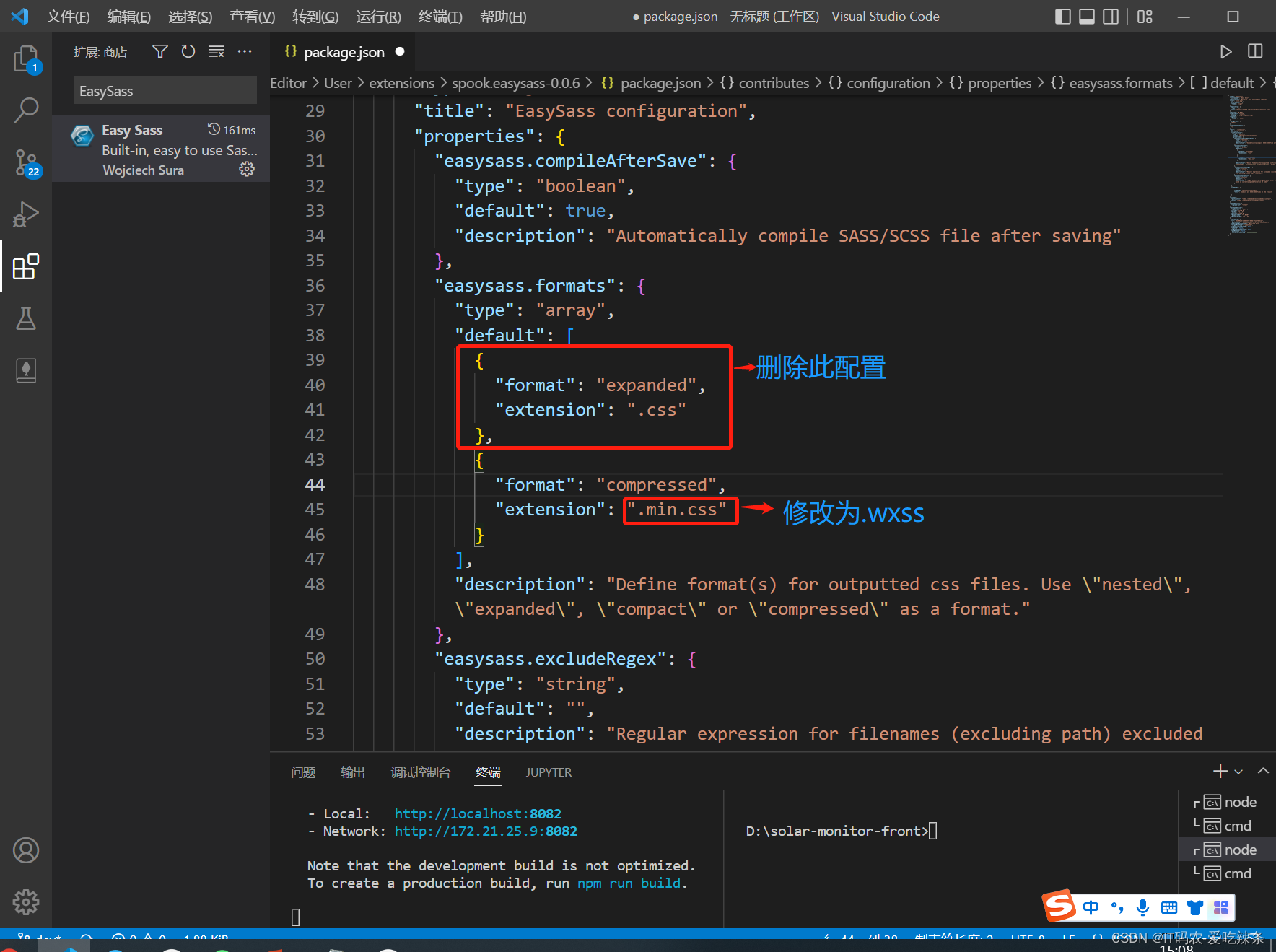Select first node terminal in terminal list
This screenshot has height=952, width=1276.
1228,802
